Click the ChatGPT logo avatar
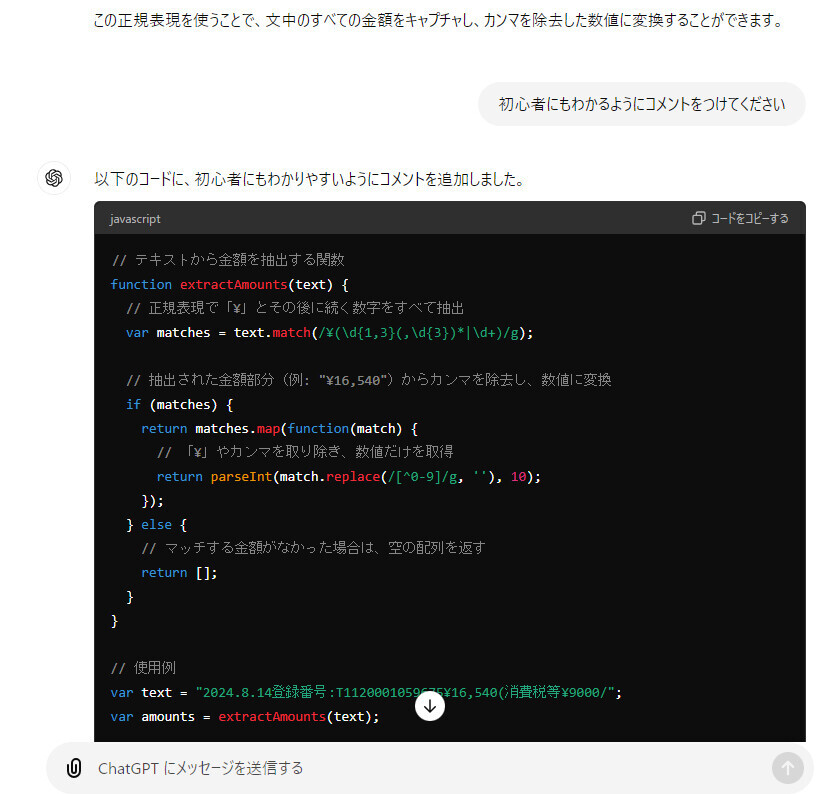This screenshot has height=794, width=832. 54,178
